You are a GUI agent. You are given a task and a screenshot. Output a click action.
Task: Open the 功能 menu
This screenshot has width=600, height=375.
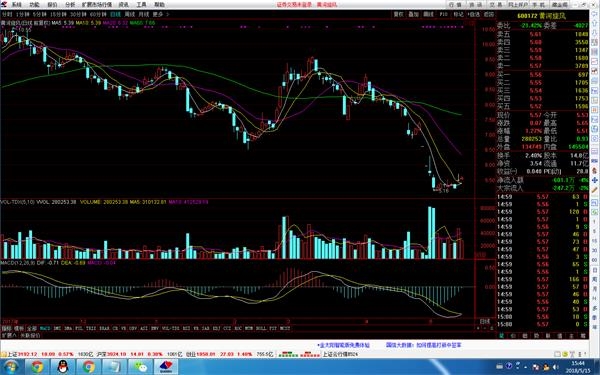[x=34, y=5]
